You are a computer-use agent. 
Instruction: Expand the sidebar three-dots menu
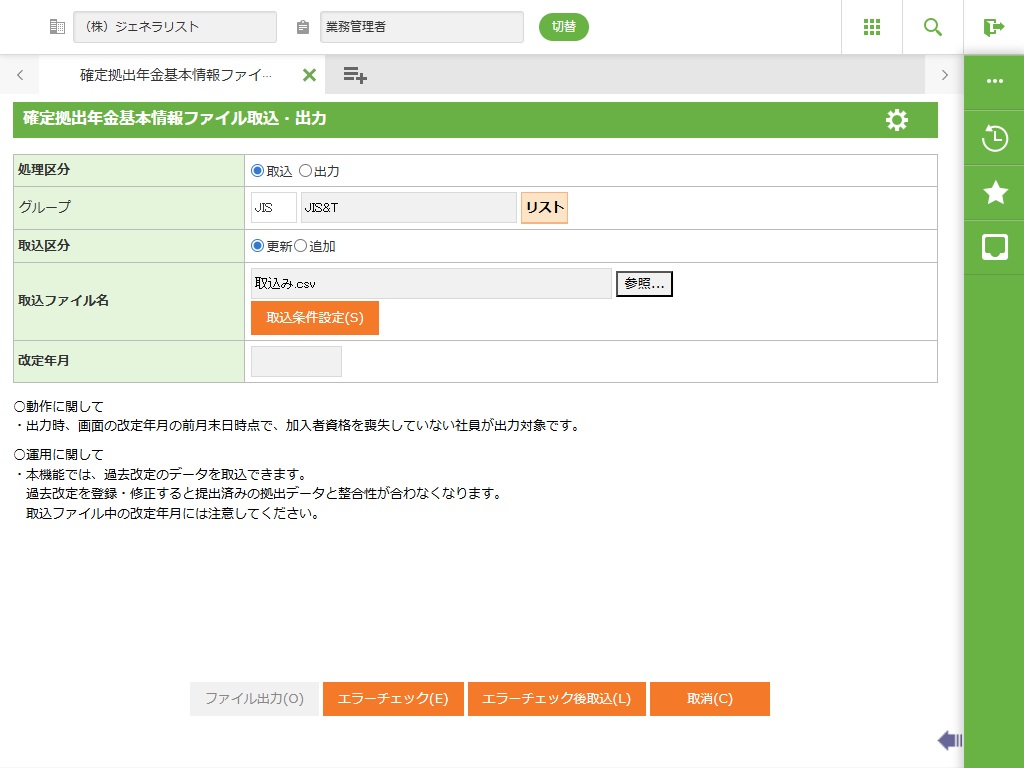pyautogui.click(x=994, y=81)
